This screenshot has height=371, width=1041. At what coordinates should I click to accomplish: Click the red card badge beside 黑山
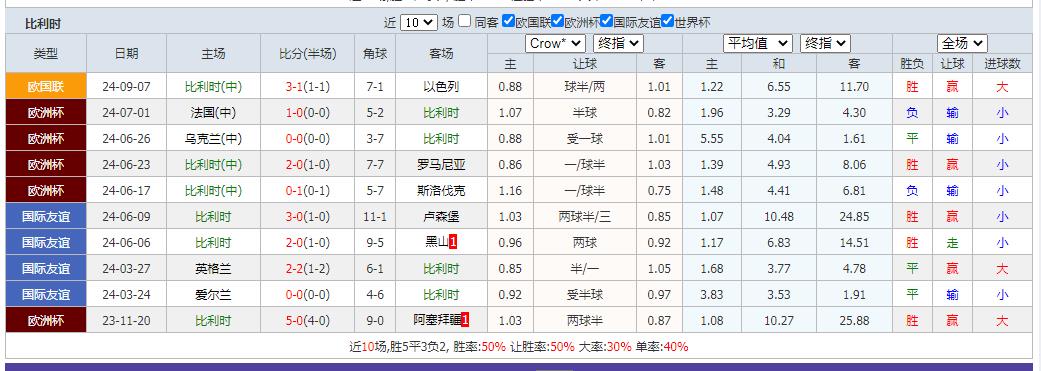(x=453, y=242)
